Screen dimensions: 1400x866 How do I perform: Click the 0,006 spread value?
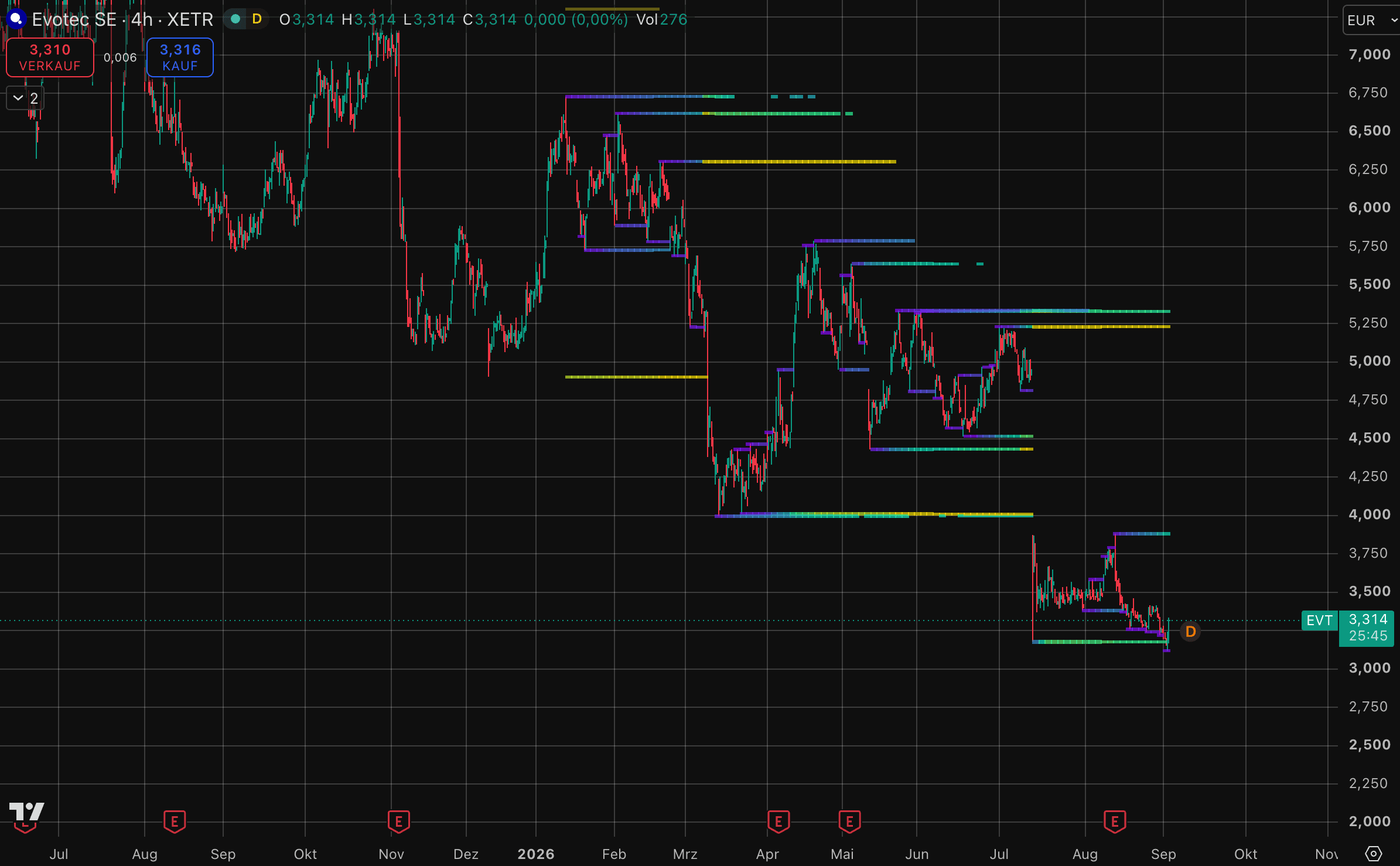point(120,57)
